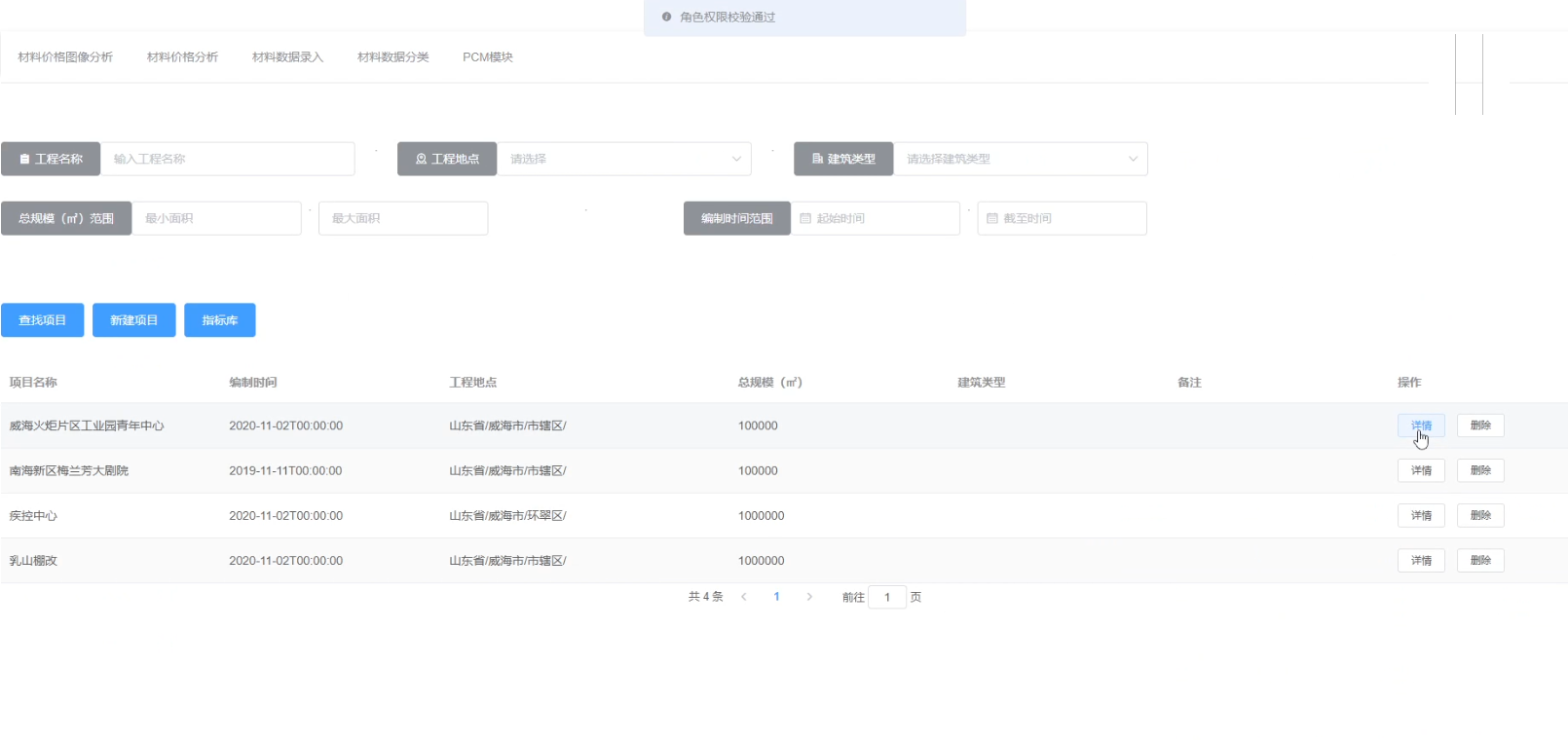Open 材料价格图像分析 tab
The width and height of the screenshot is (1568, 740).
point(65,57)
